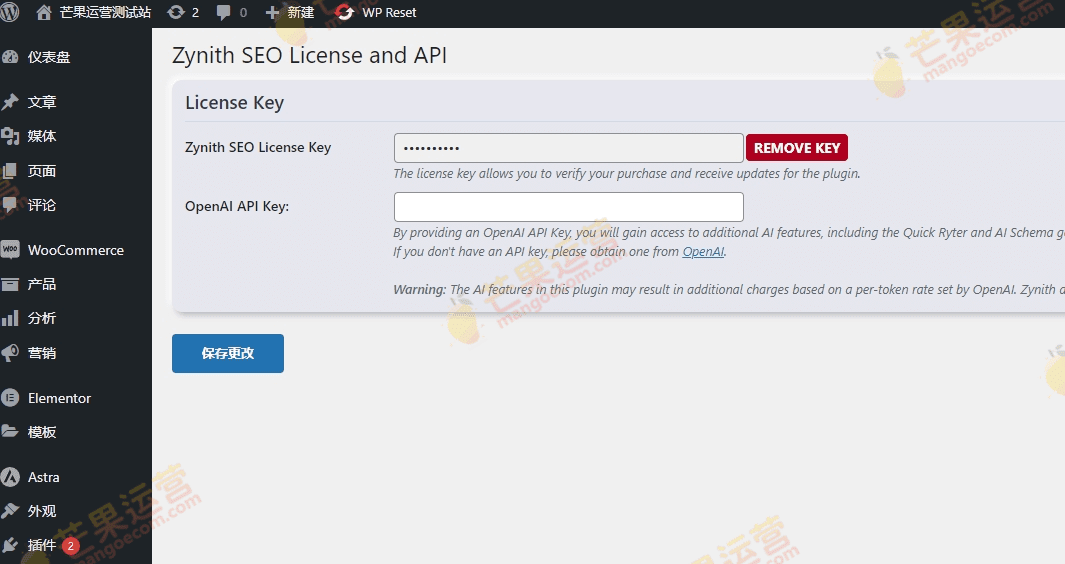Click the Zynith SEO License and API heading

[x=310, y=55]
